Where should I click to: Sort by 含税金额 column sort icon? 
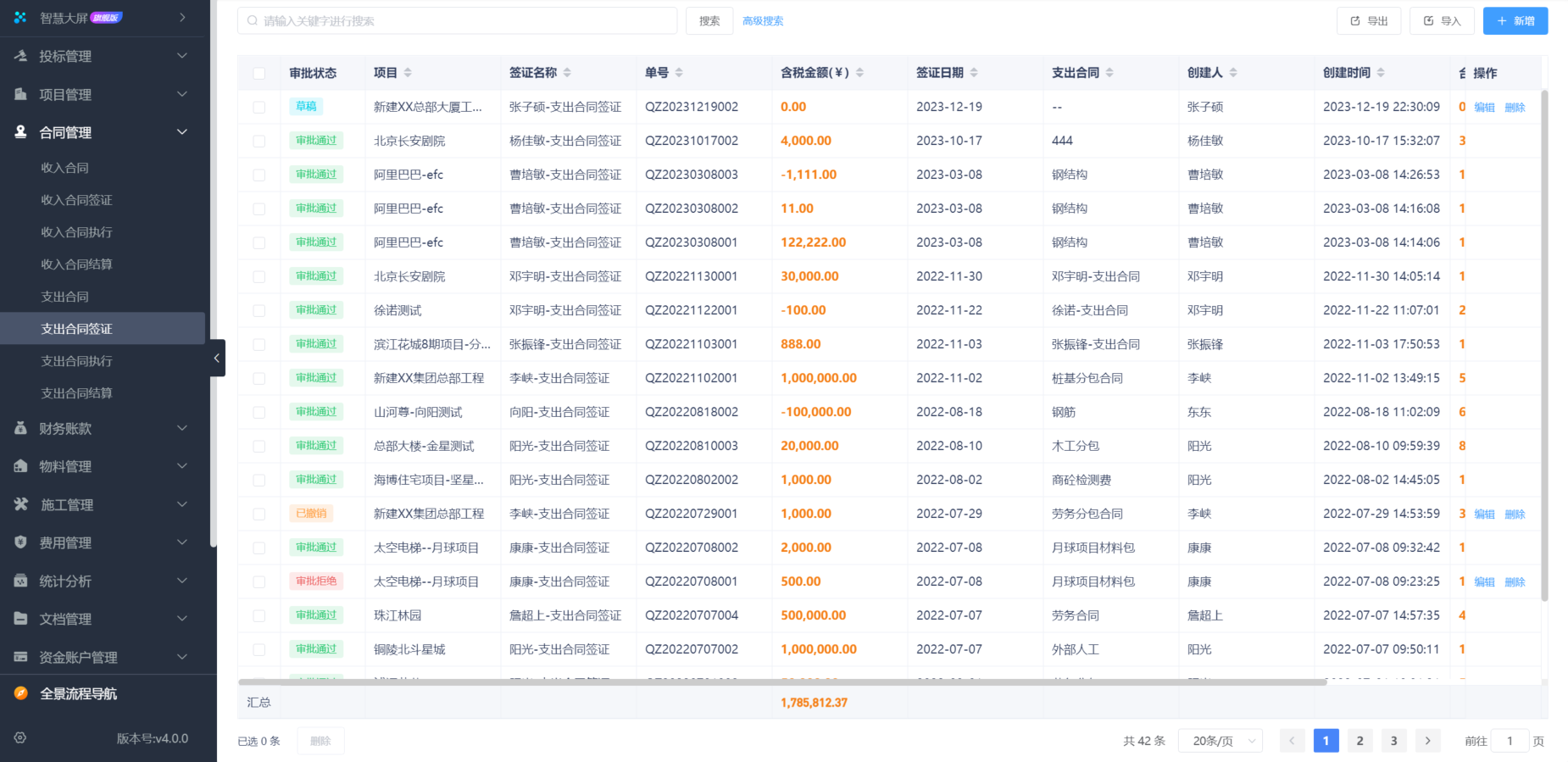point(859,73)
